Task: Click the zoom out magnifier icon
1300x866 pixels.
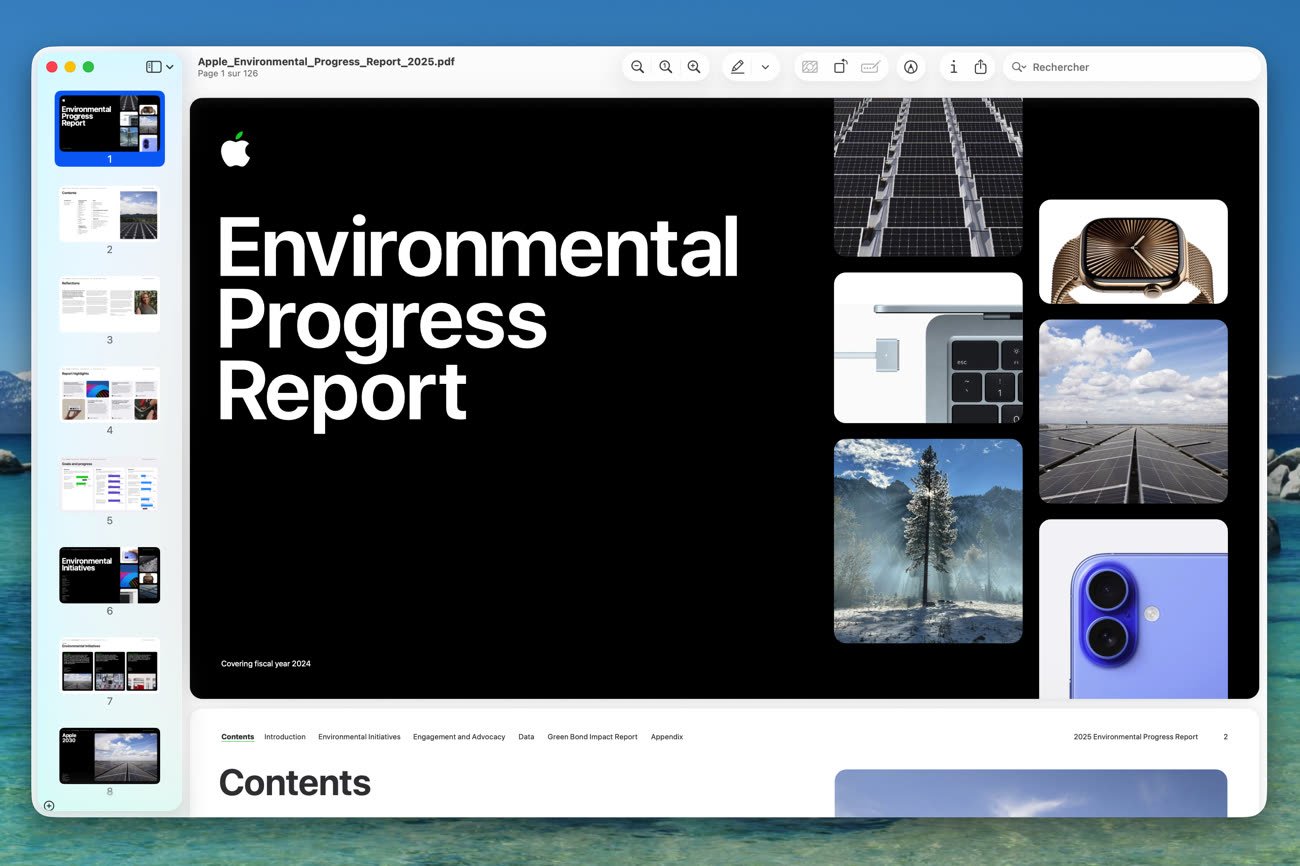Action: pyautogui.click(x=637, y=67)
